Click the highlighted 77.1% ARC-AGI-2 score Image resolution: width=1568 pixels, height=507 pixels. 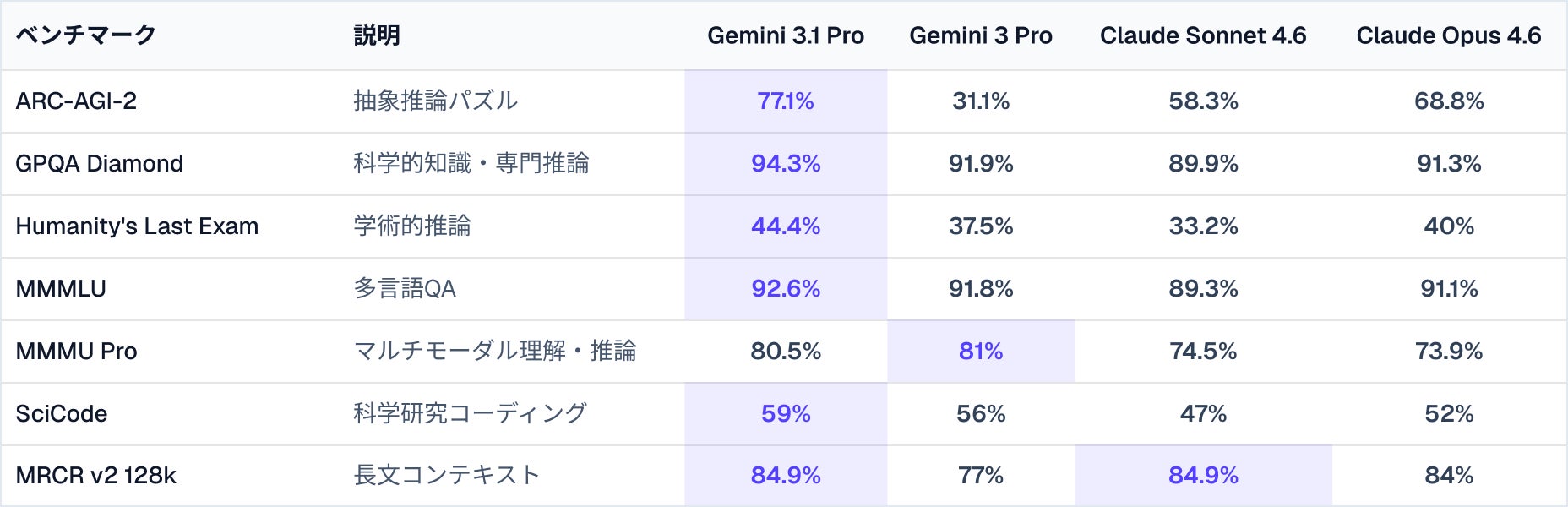coord(785,101)
